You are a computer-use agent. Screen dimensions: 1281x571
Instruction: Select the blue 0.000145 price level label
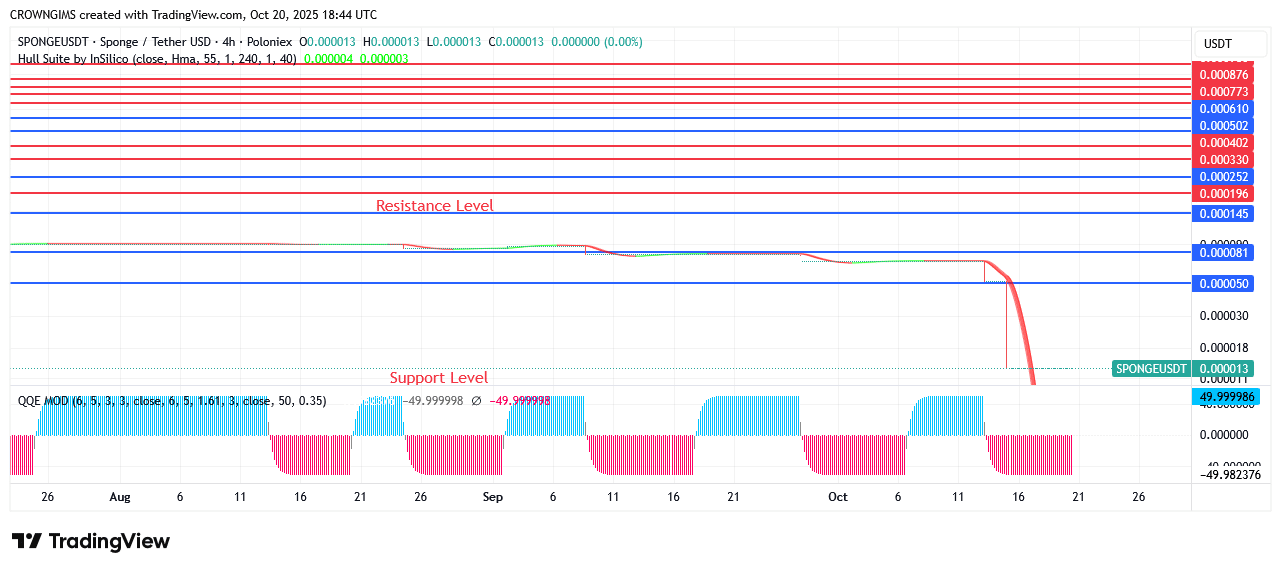pos(1224,214)
